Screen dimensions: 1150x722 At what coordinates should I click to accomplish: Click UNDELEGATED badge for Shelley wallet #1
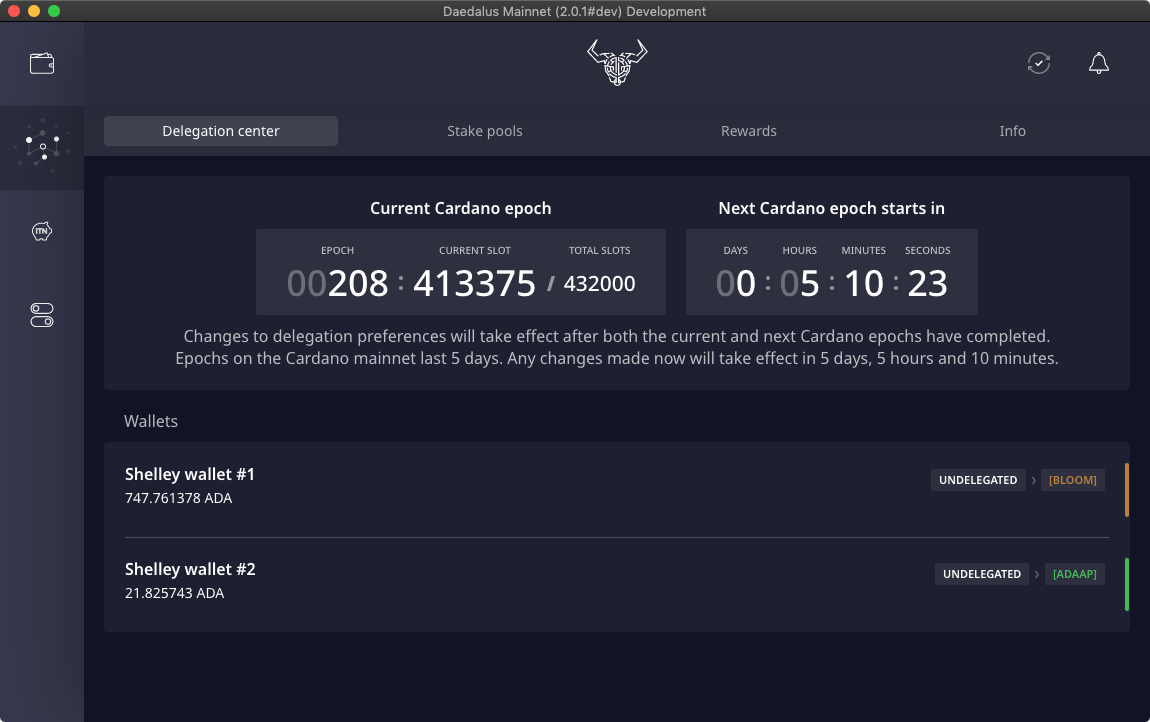pos(977,480)
